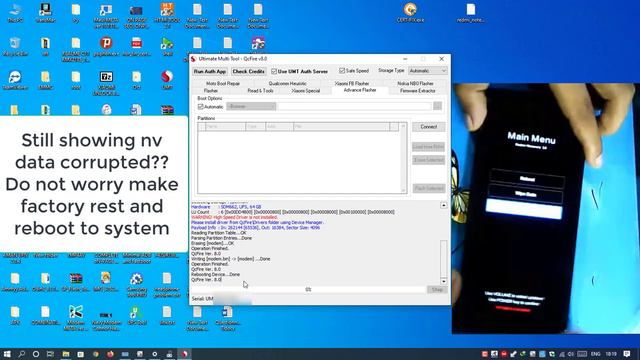Toggle select-all checkbox in Partitions header
This screenshot has height=360, width=640.
pos(202,127)
